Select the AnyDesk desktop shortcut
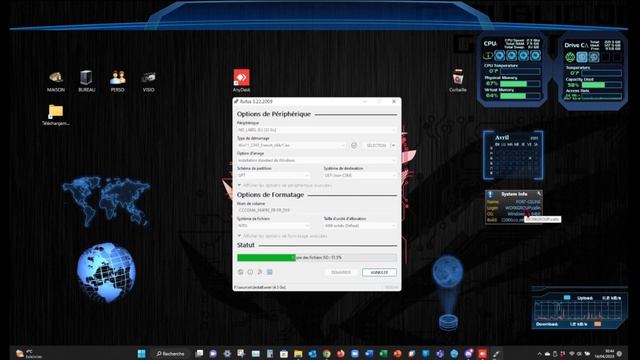This screenshot has height=360, width=640. coord(241,80)
